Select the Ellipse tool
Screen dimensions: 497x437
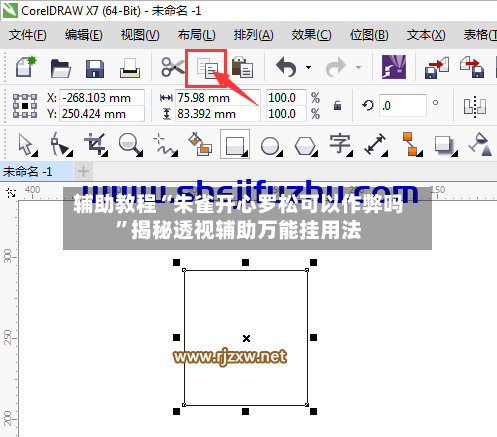tap(271, 146)
